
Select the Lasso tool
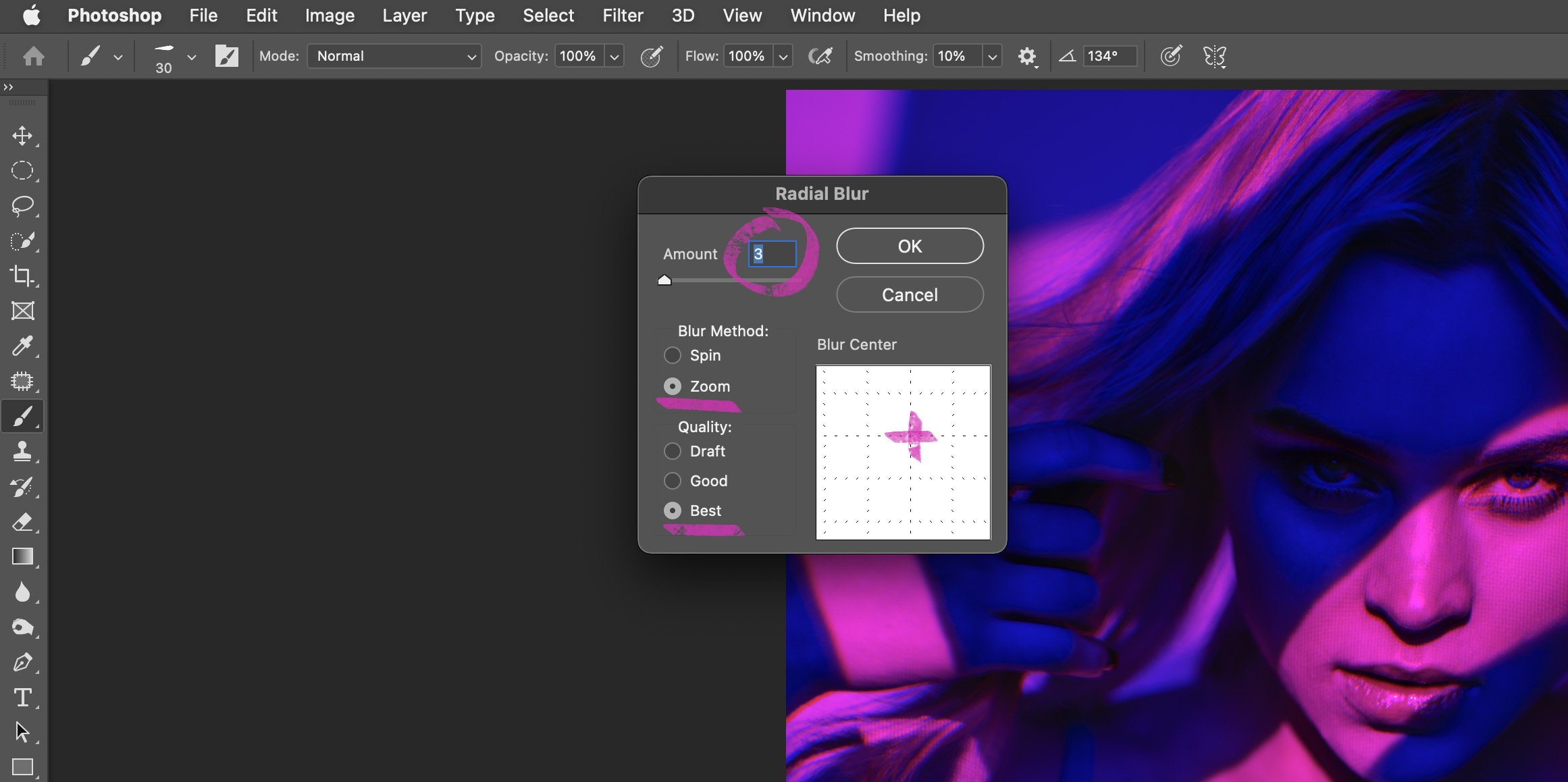point(22,205)
